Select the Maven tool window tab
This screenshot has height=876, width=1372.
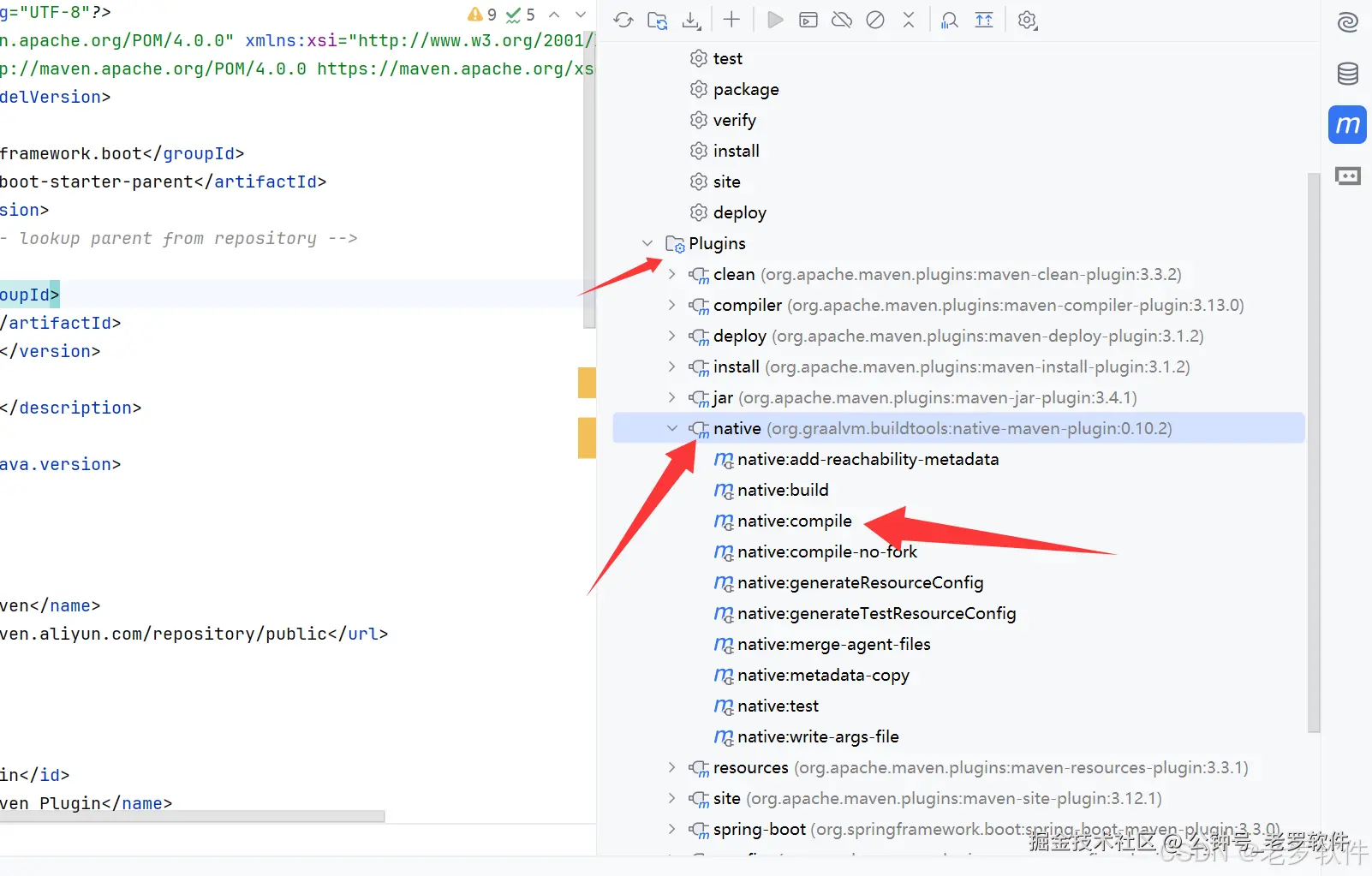1348,125
